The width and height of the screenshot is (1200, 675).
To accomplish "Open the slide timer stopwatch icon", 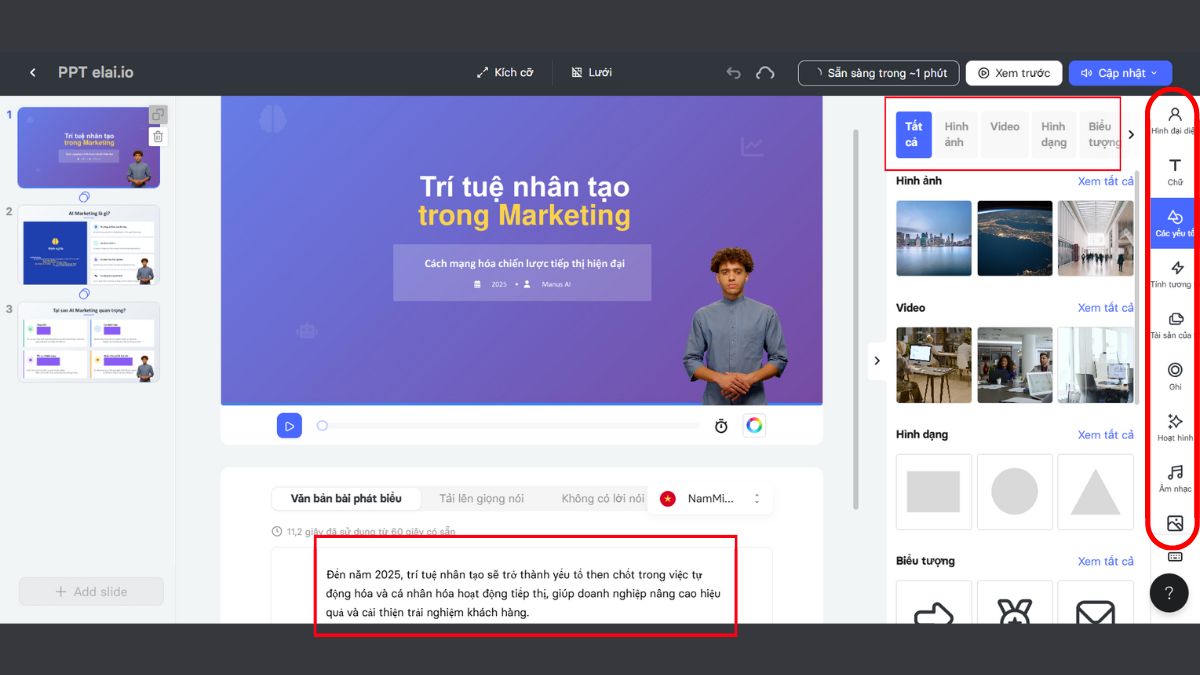I will (x=721, y=426).
